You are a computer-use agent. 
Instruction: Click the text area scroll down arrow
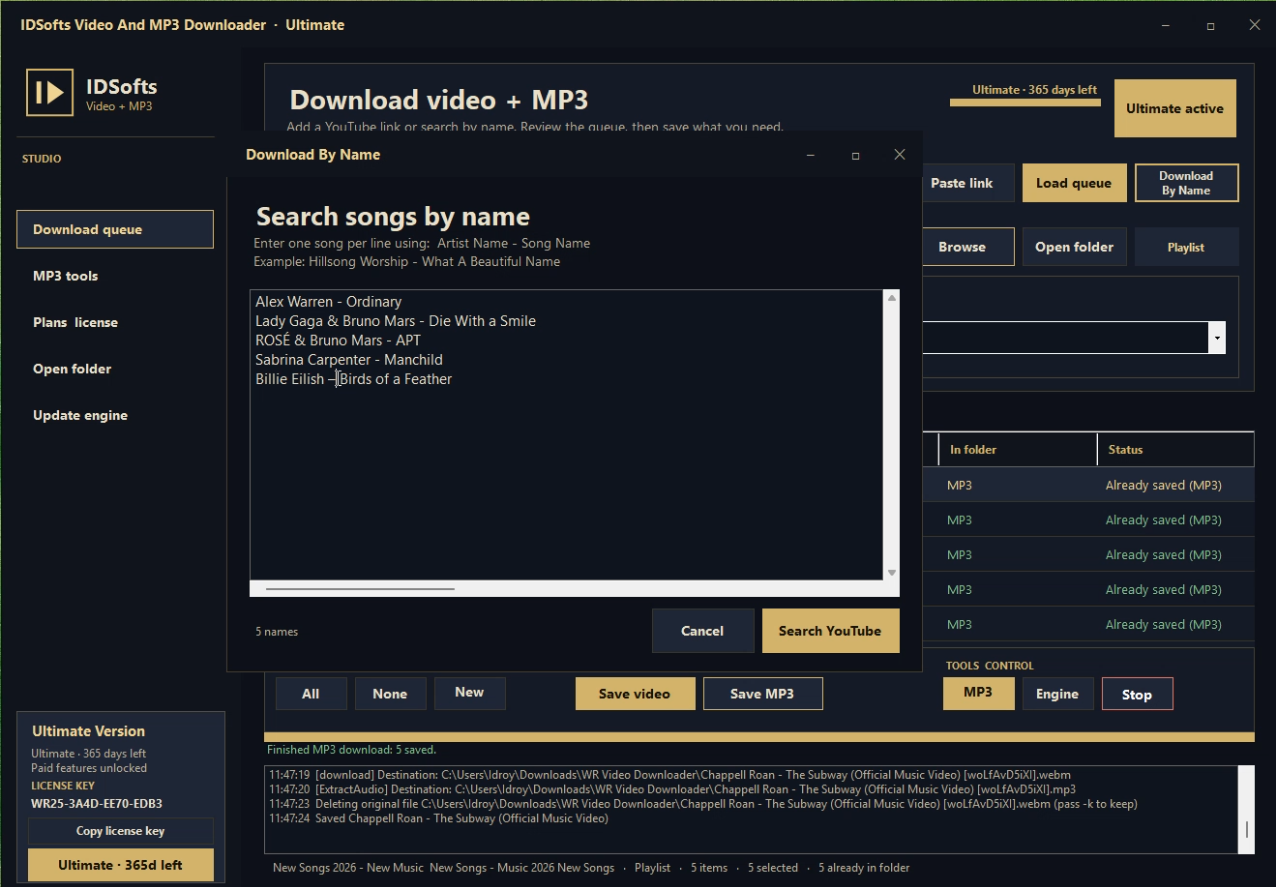point(892,573)
